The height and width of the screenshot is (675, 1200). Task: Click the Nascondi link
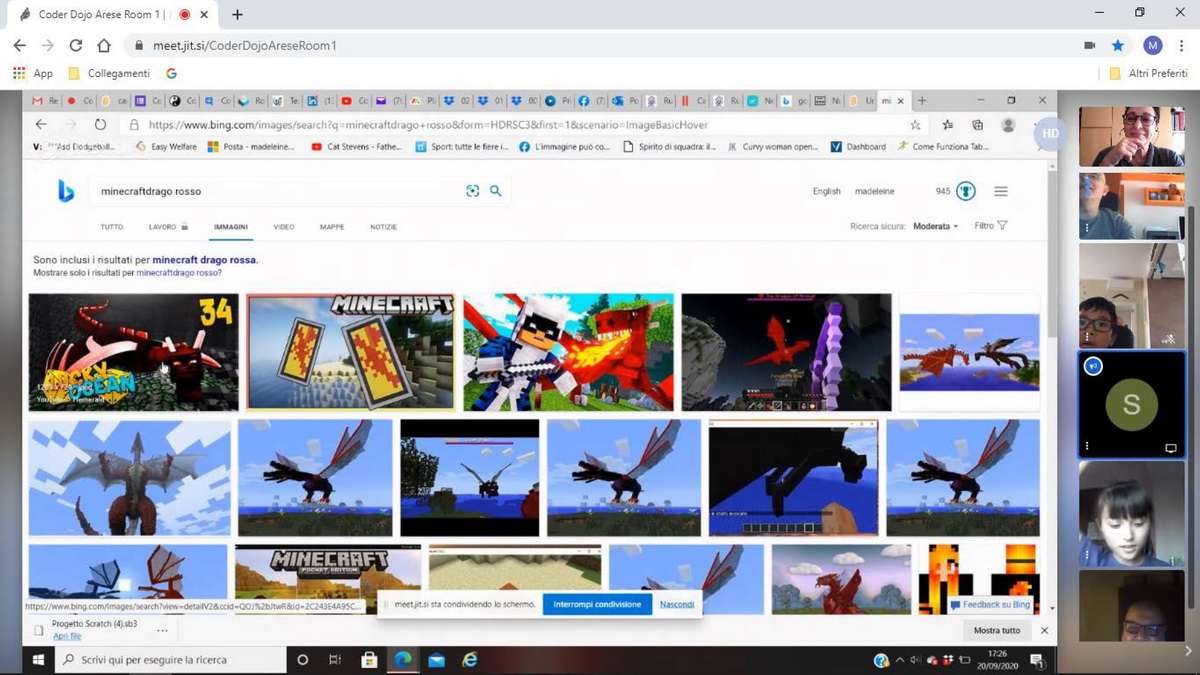677,604
